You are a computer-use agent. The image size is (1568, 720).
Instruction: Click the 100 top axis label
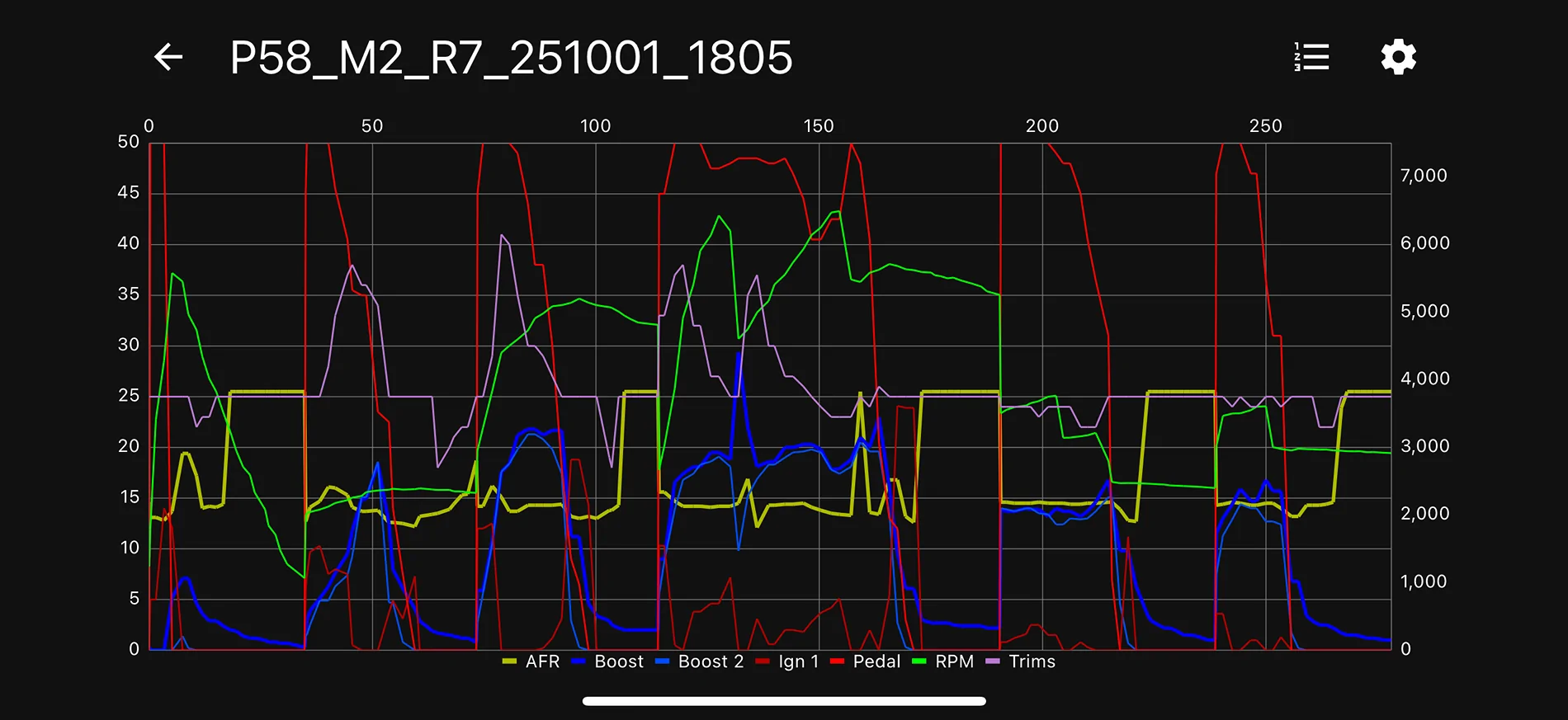595,126
